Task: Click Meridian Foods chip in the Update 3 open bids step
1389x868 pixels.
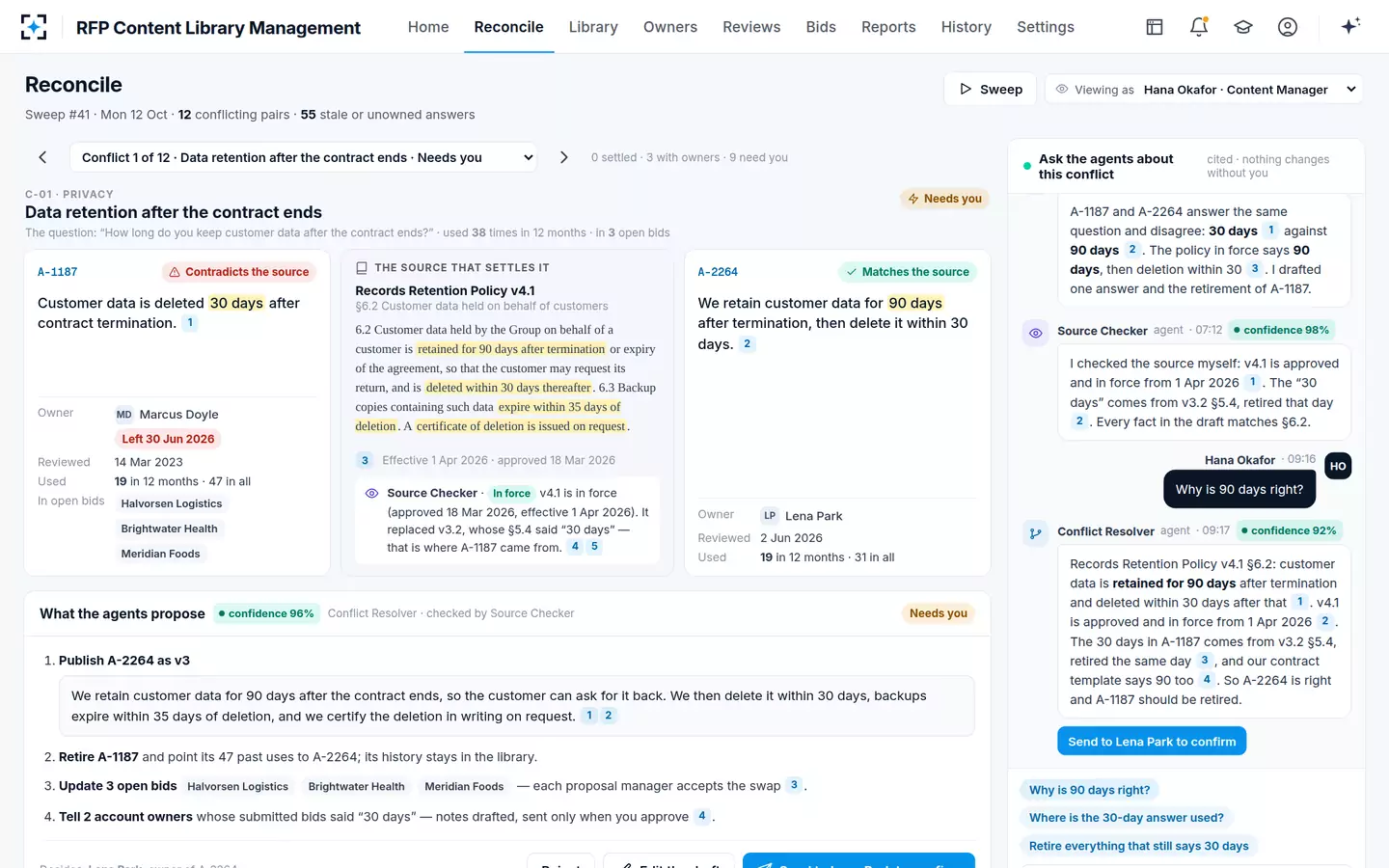Action: tap(464, 787)
